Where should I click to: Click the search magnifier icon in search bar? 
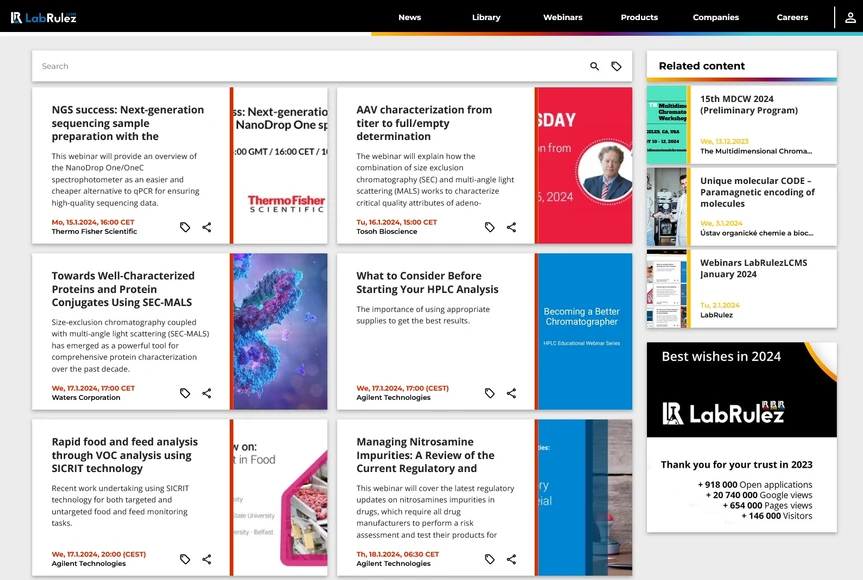tap(594, 65)
